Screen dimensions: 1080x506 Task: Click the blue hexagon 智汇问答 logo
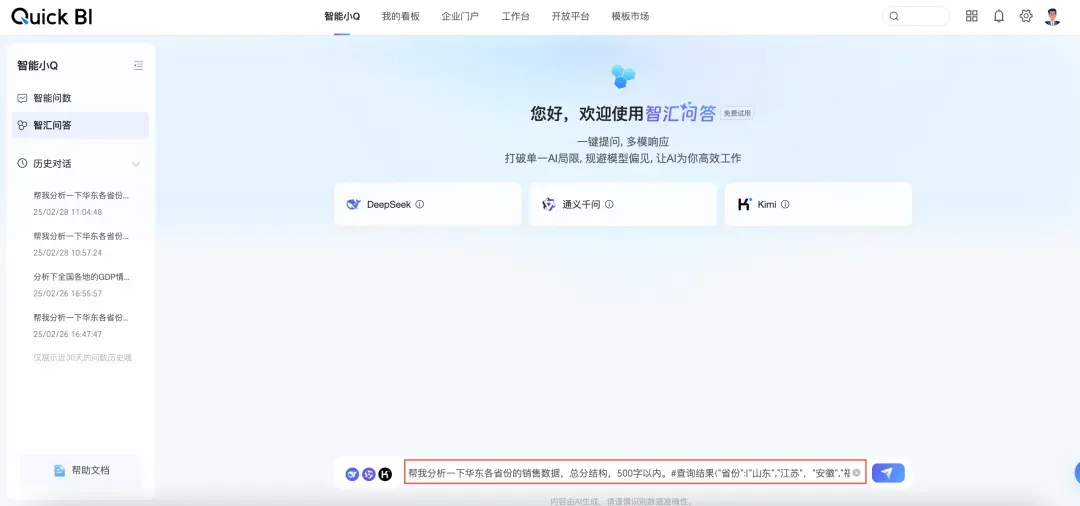pyautogui.click(x=623, y=76)
